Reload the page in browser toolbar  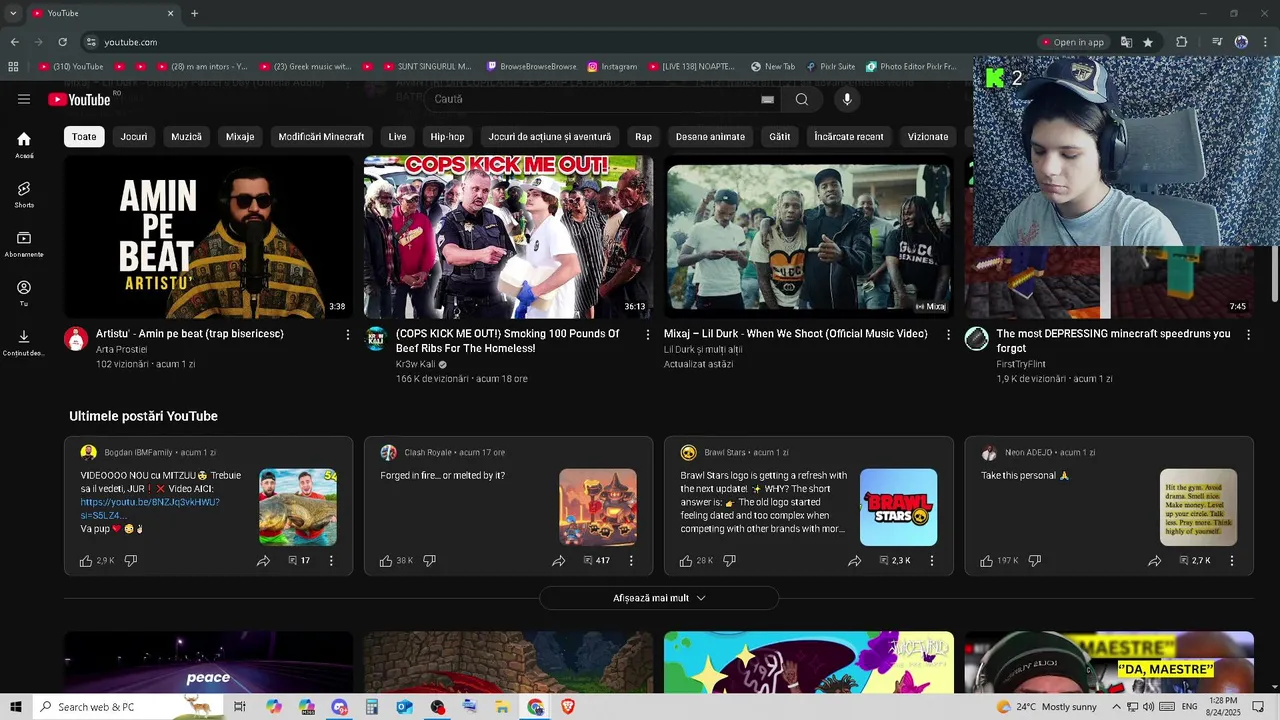coord(62,42)
